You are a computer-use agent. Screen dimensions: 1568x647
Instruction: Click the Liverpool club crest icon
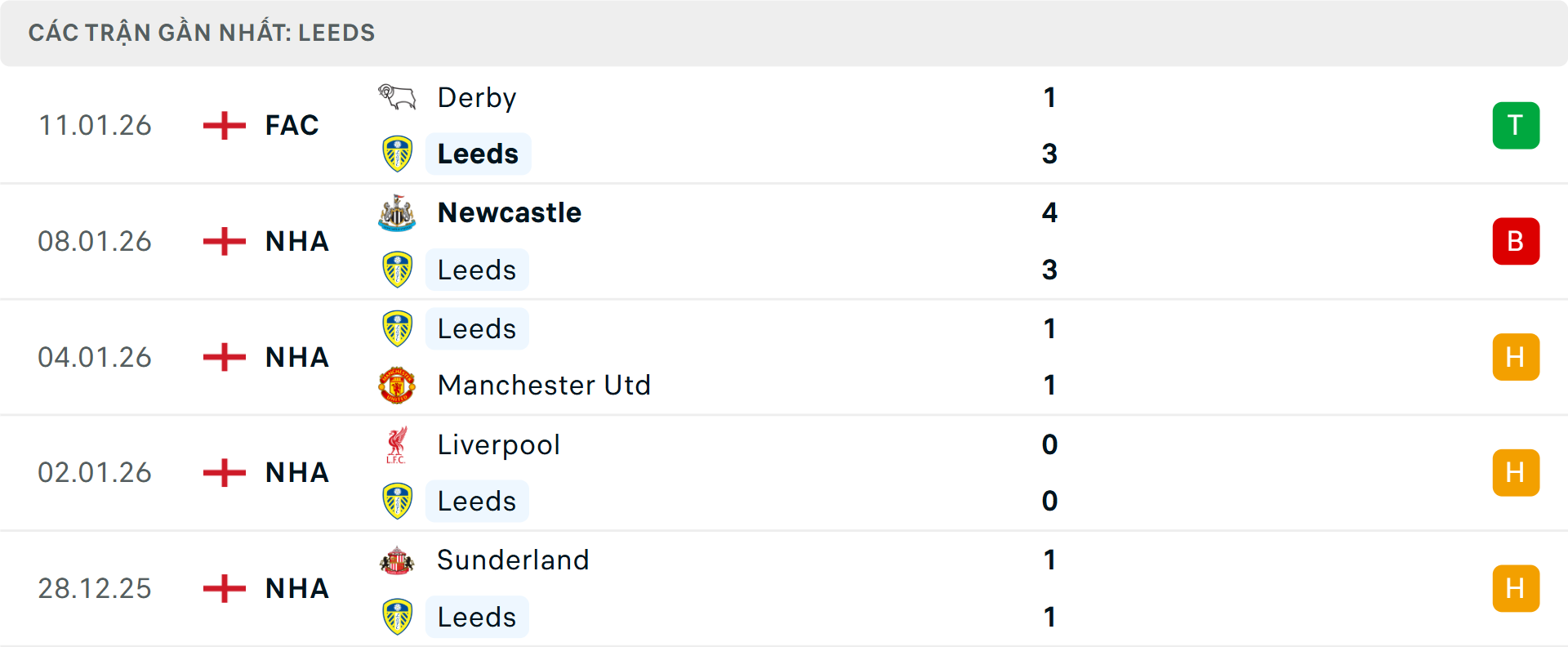tap(397, 445)
